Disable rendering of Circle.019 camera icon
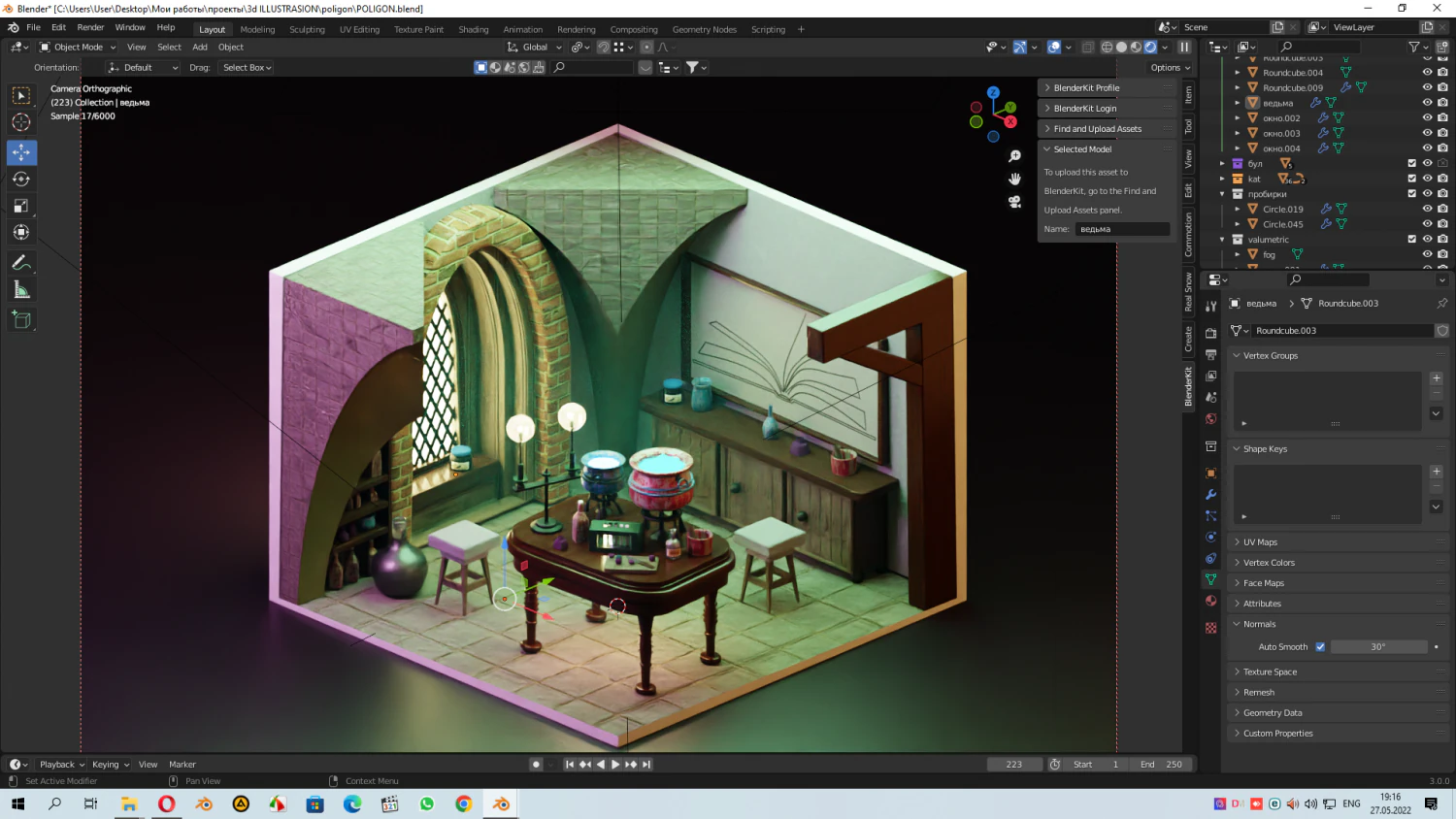 (x=1442, y=209)
